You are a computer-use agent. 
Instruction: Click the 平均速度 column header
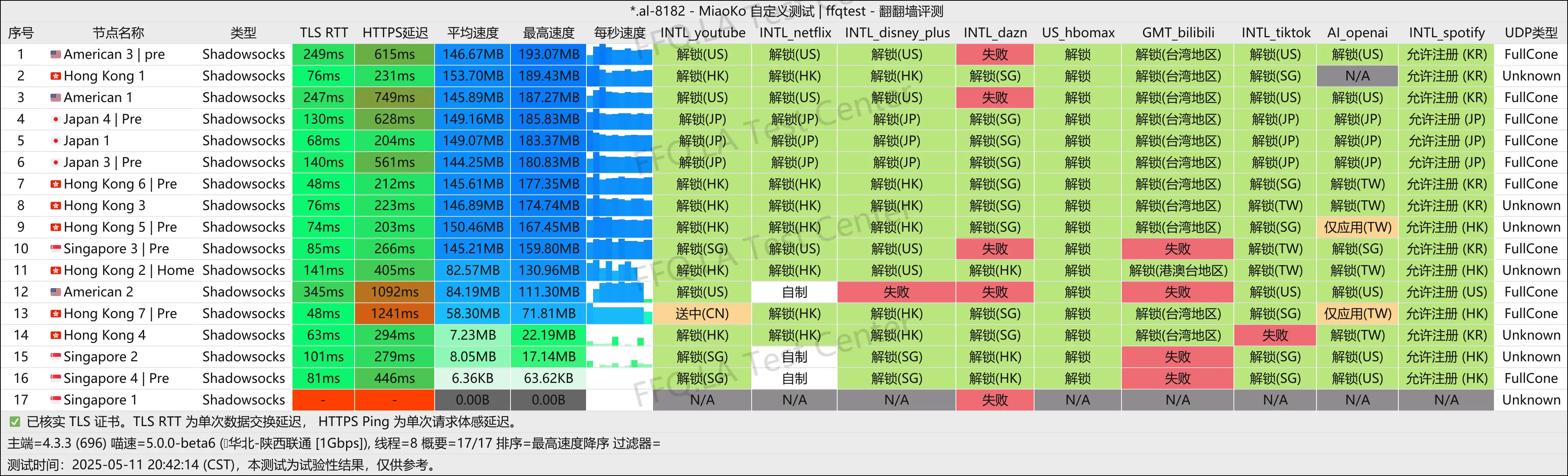(x=473, y=33)
